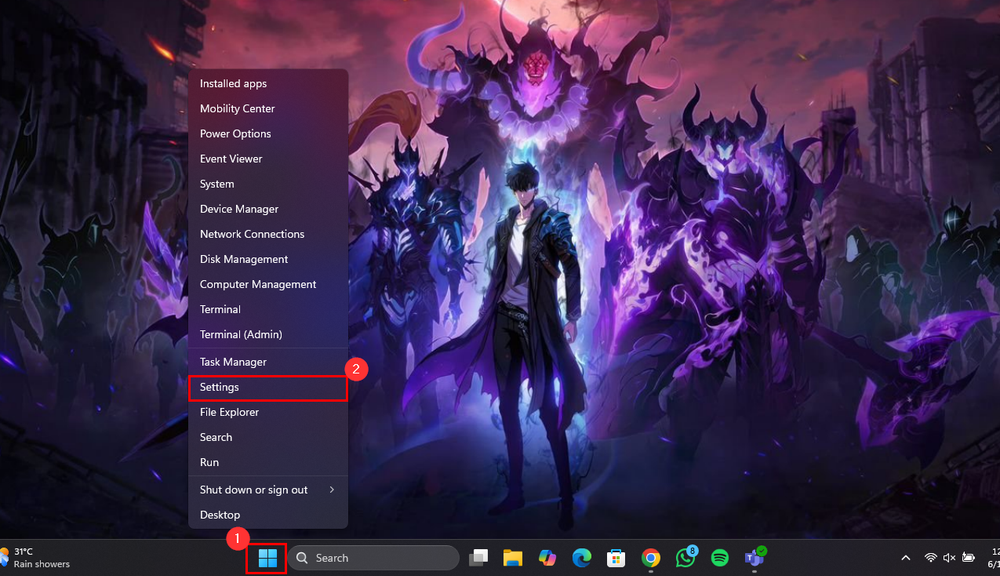Launch Microsoft Edge
The image size is (1000, 576).
point(580,557)
